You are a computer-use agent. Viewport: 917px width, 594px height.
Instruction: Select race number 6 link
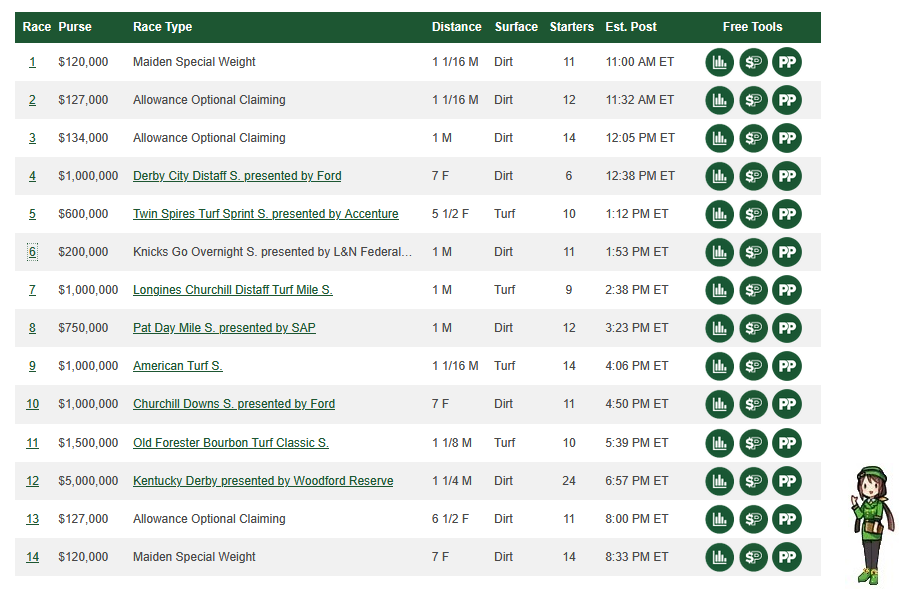(32, 252)
